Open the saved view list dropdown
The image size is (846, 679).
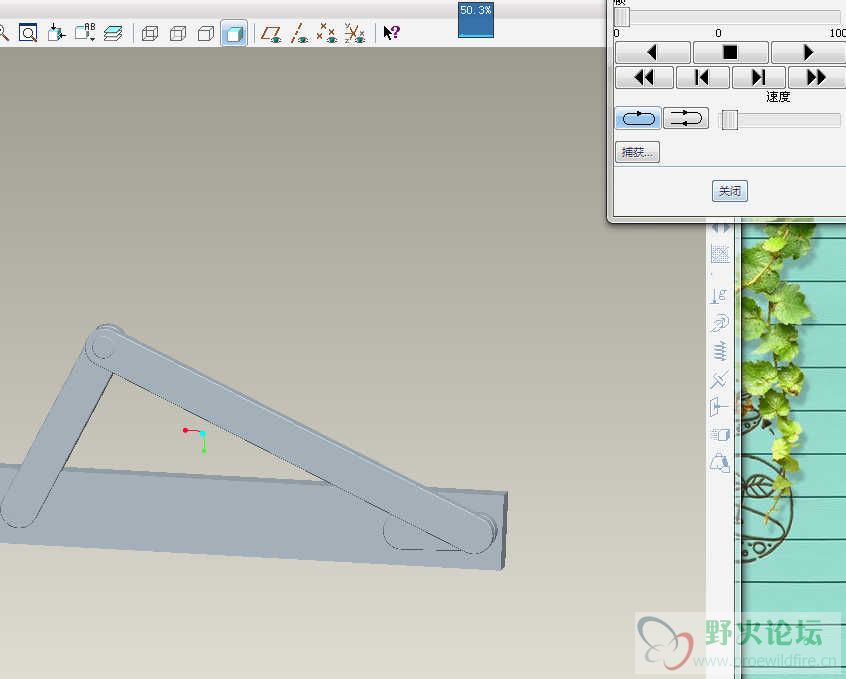click(86, 33)
